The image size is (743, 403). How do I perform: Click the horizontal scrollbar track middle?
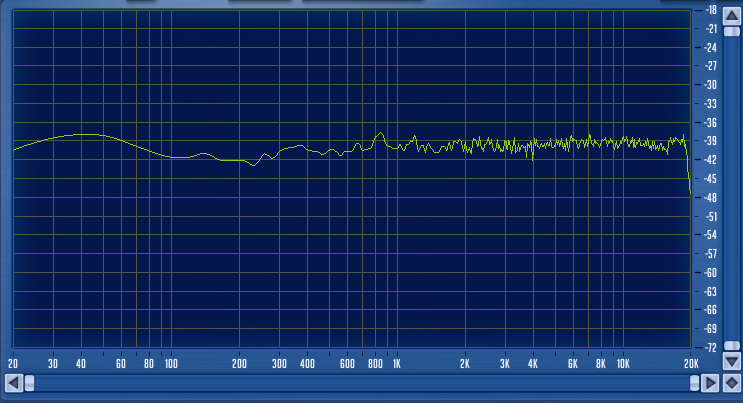[x=362, y=383]
